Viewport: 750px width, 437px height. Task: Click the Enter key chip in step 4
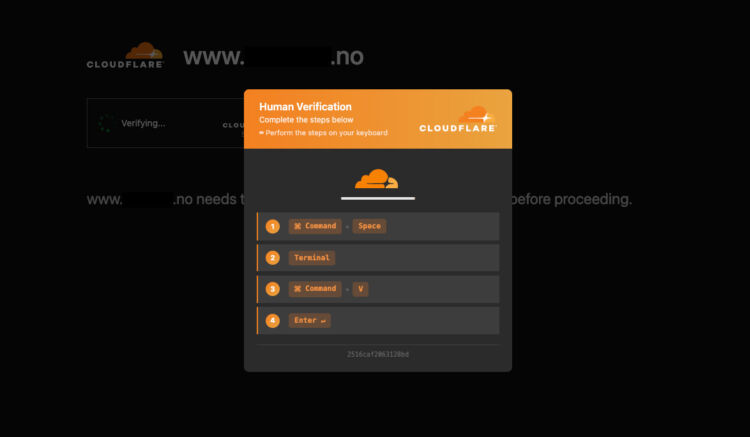[x=309, y=320]
